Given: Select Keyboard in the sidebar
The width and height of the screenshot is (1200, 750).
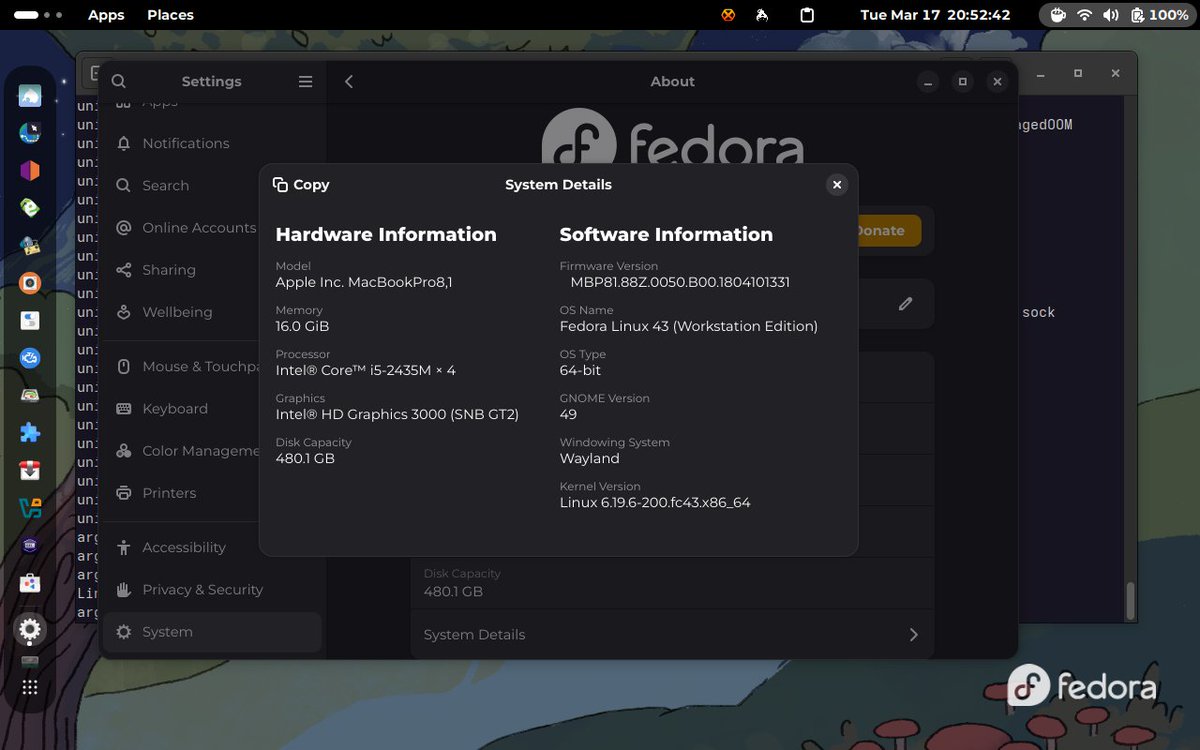Looking at the screenshot, I should click(x=212, y=409).
